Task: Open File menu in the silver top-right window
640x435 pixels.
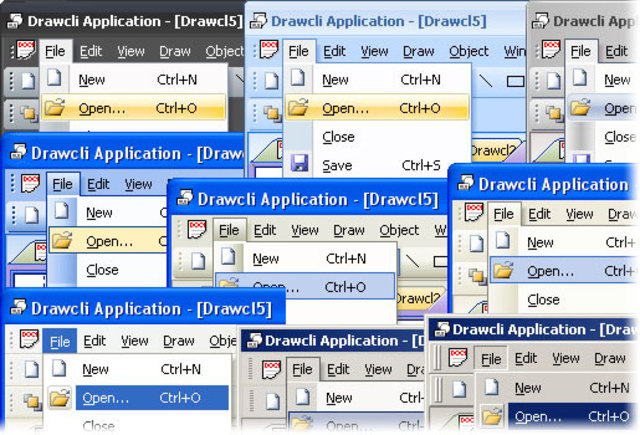Action: [581, 51]
